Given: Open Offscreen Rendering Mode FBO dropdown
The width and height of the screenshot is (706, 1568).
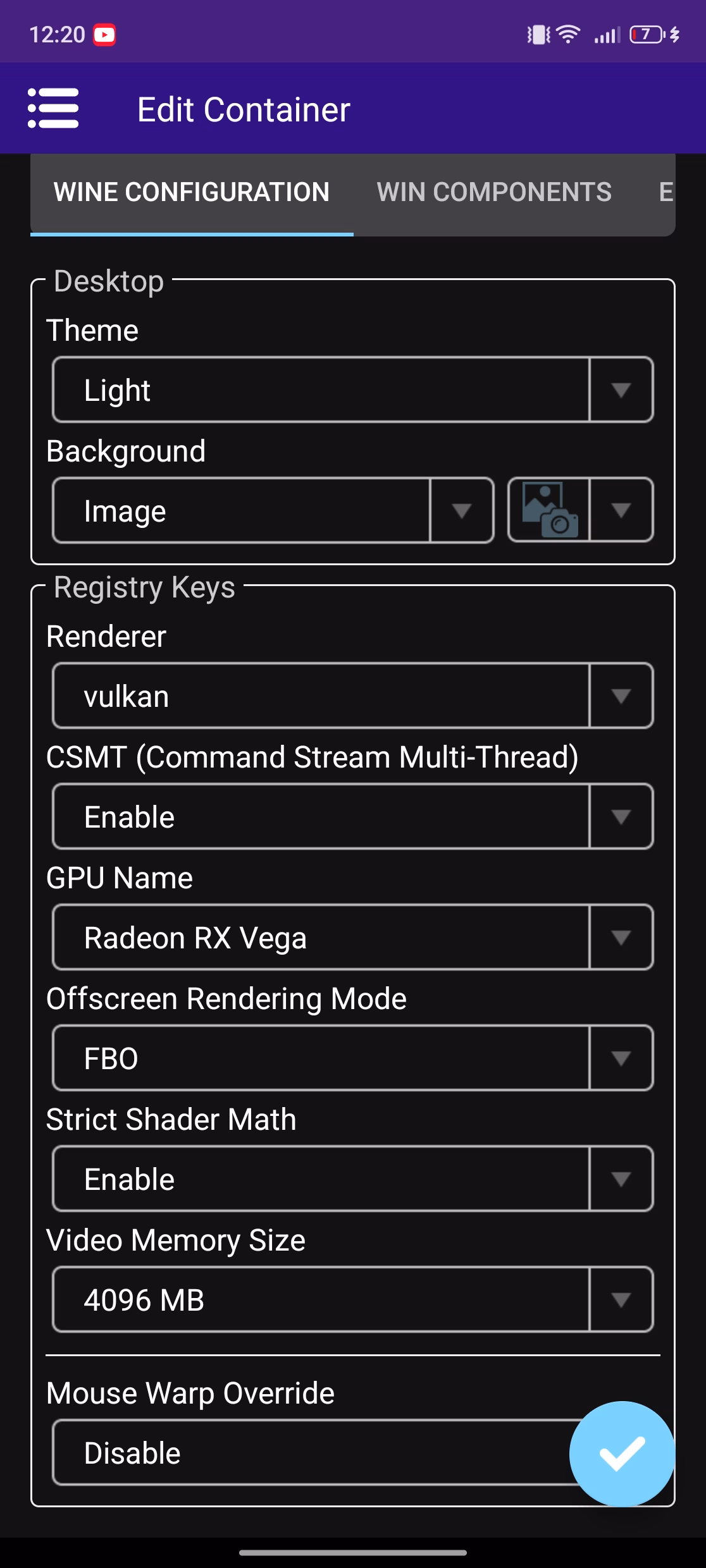Looking at the screenshot, I should click(352, 1058).
